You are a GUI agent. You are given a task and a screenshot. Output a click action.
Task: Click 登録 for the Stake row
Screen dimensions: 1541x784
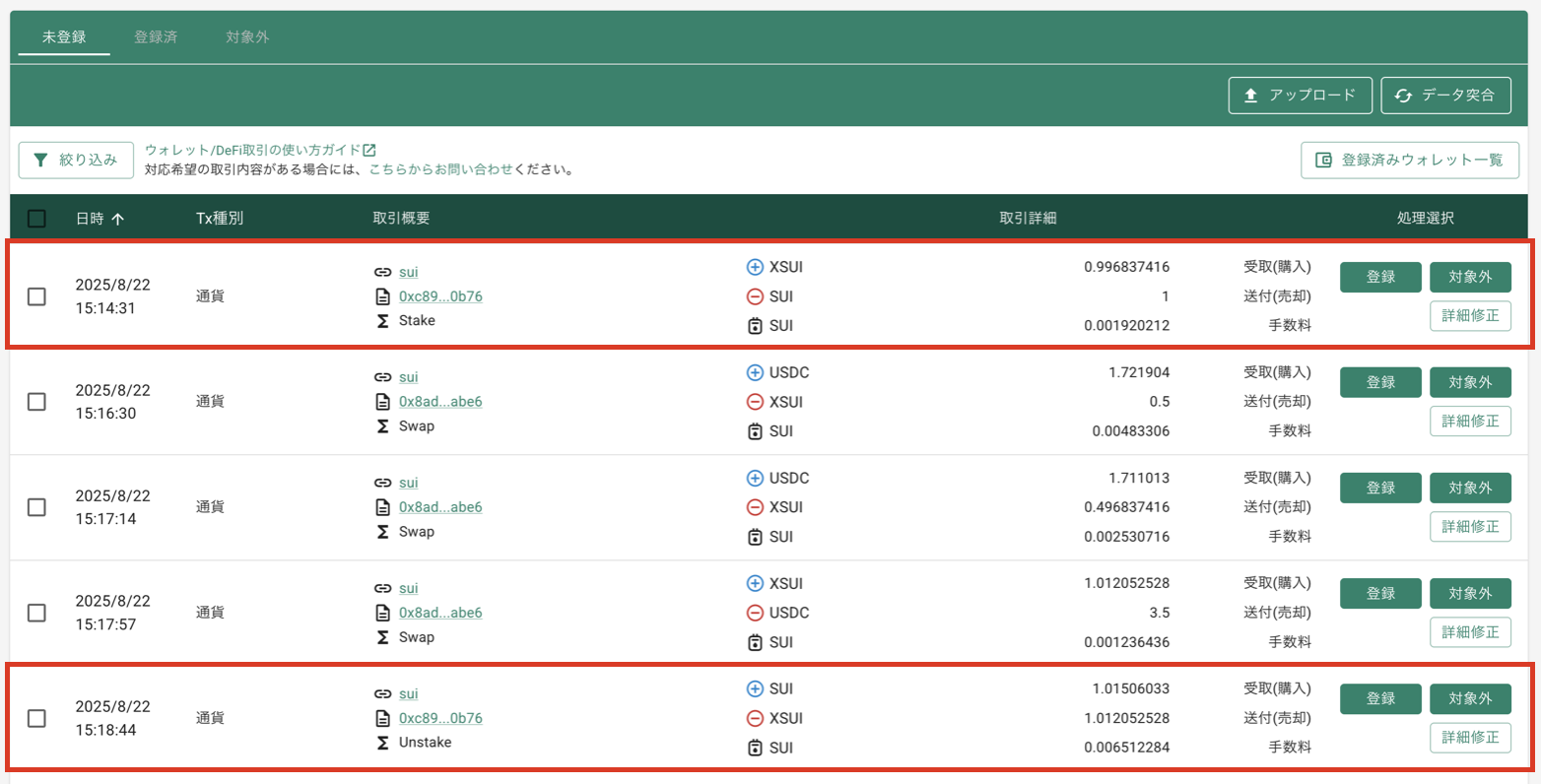1380,277
